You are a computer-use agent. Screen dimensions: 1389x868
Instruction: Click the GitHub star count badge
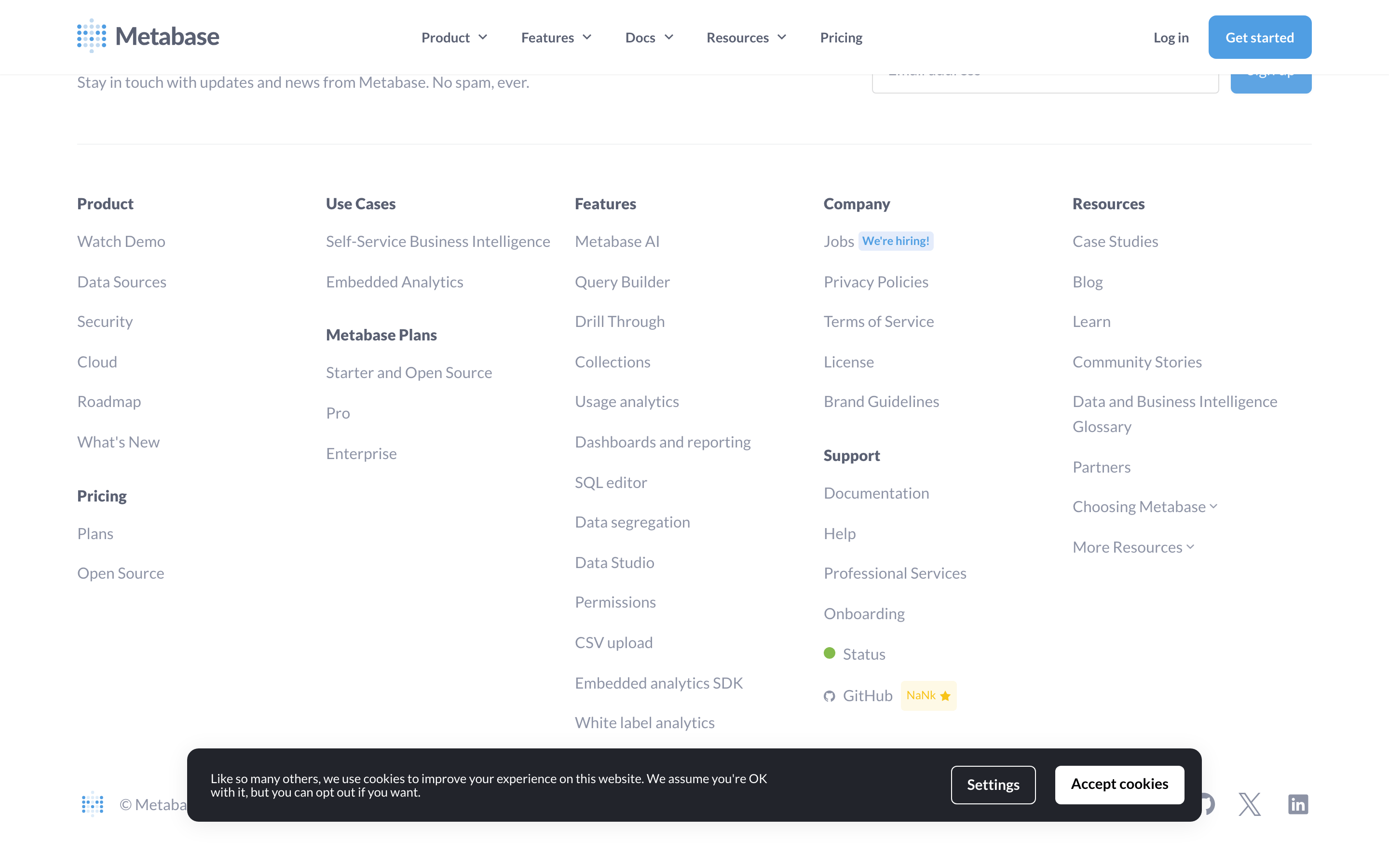point(928,695)
